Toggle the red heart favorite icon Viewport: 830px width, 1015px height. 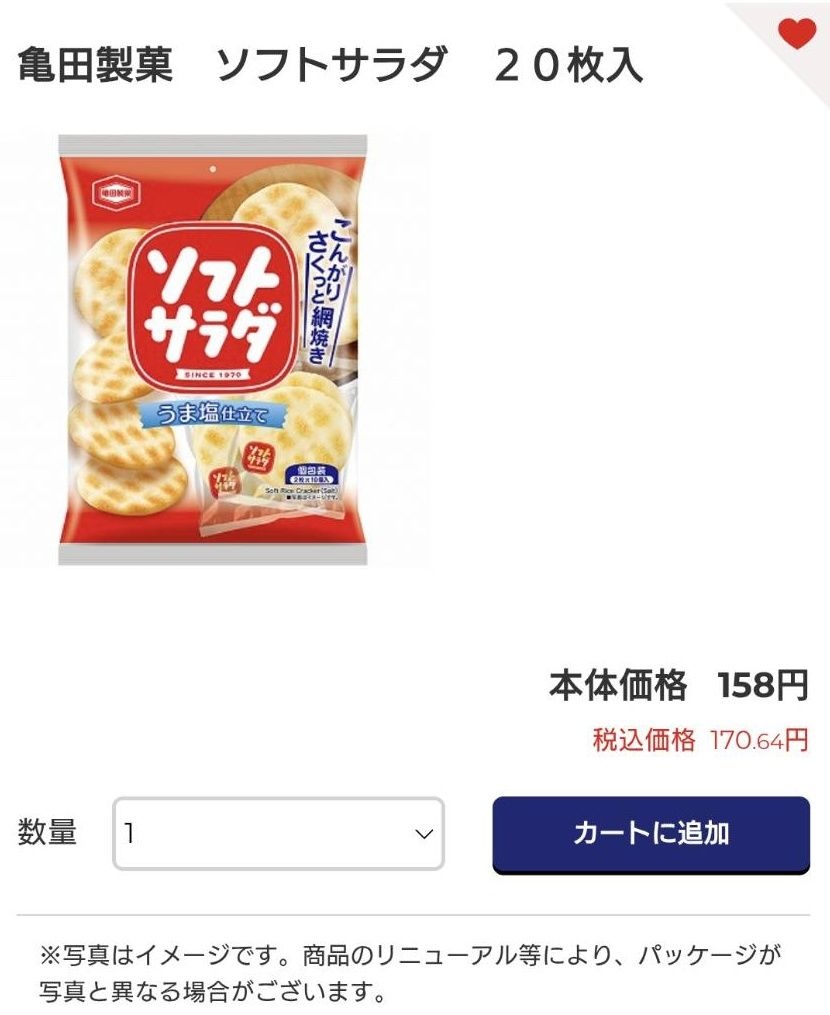pos(797,34)
